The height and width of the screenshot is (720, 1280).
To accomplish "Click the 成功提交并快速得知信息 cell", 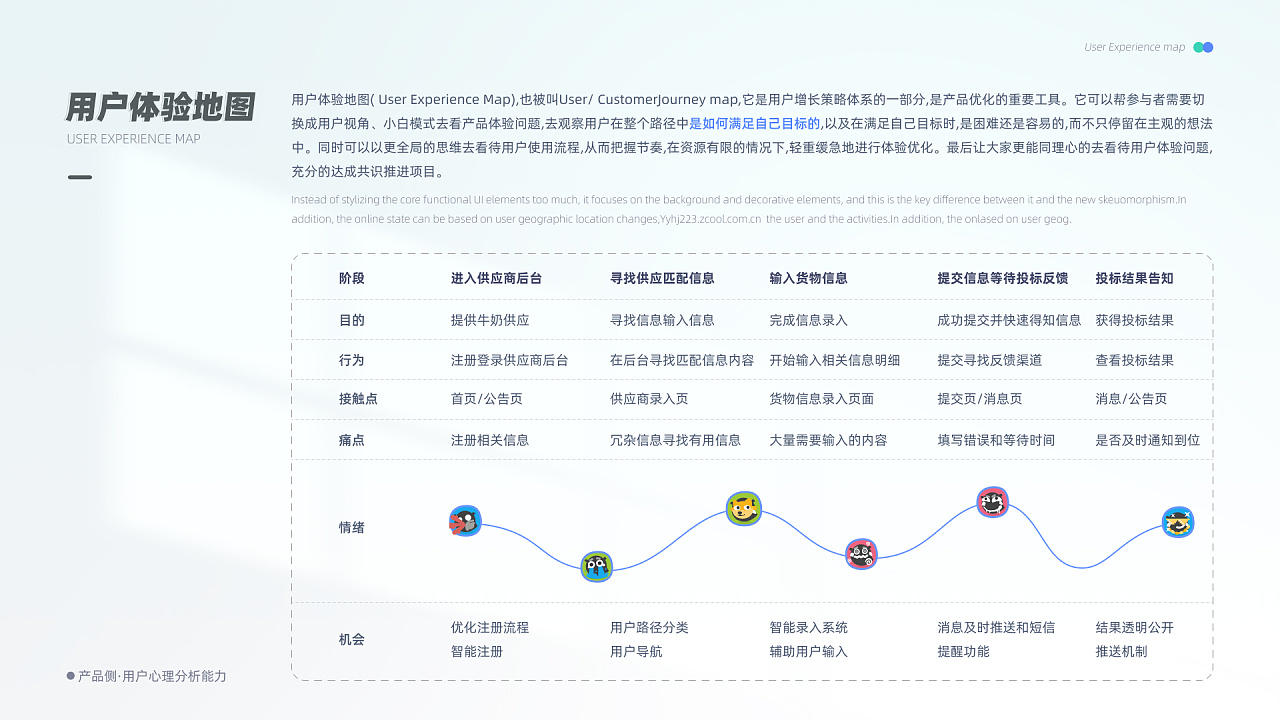I will coord(1009,320).
